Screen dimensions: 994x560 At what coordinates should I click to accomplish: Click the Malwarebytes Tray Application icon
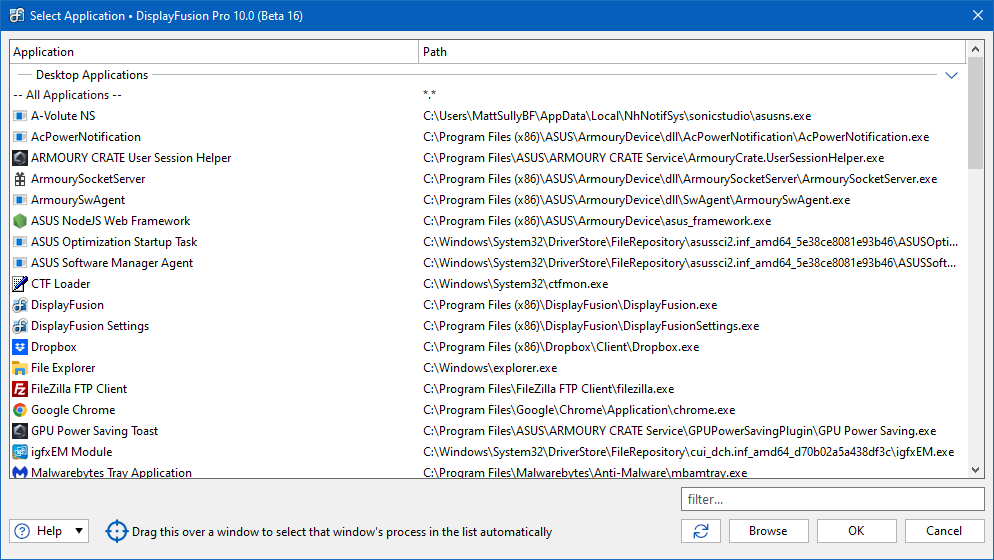pyautogui.click(x=20, y=472)
